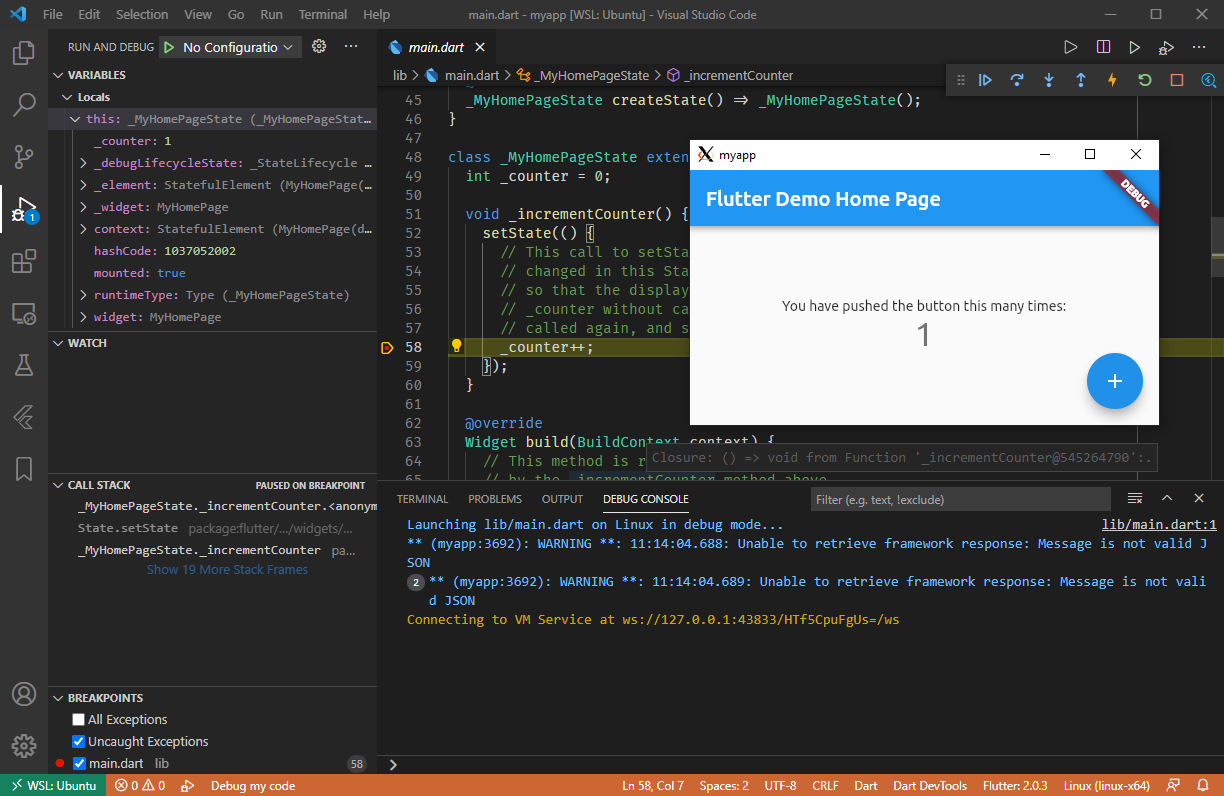Click Stop in debug toolbar
Screen dimensions: 1224x796
pyautogui.click(x=1177, y=80)
